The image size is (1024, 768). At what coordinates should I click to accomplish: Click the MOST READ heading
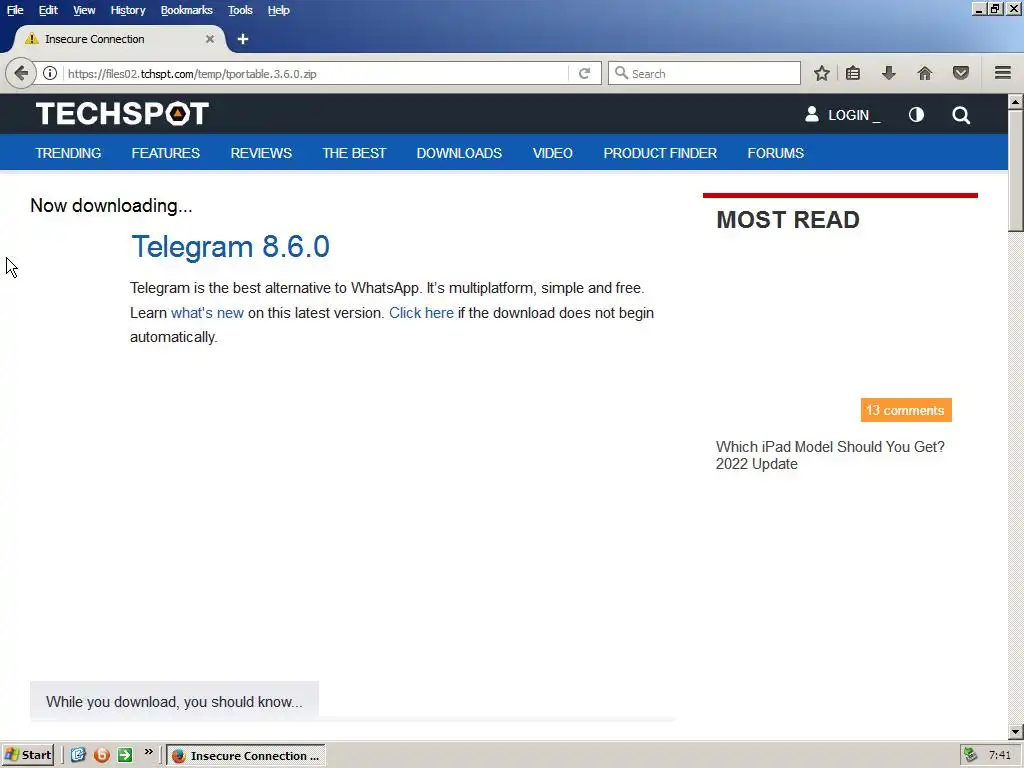pyautogui.click(x=788, y=220)
